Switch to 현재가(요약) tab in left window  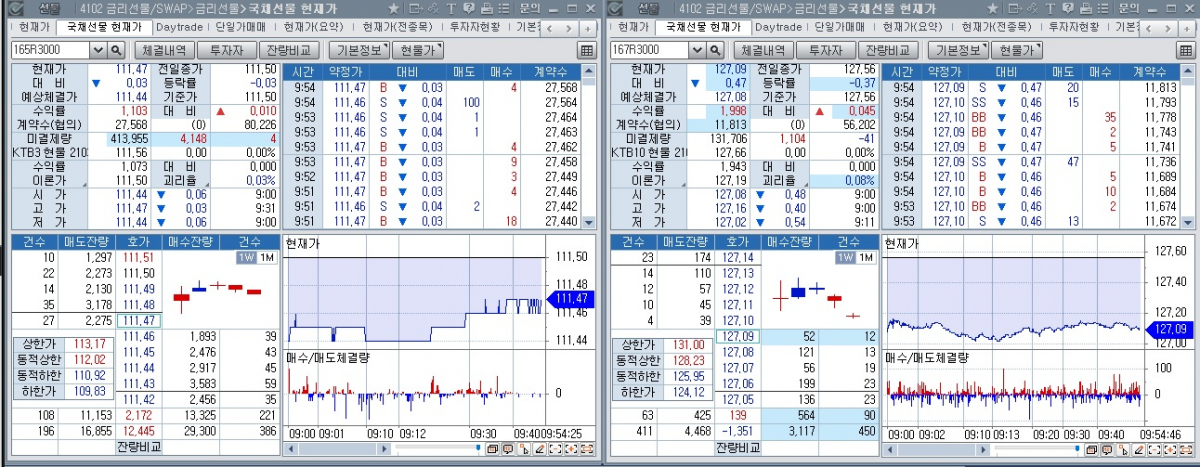[313, 27]
